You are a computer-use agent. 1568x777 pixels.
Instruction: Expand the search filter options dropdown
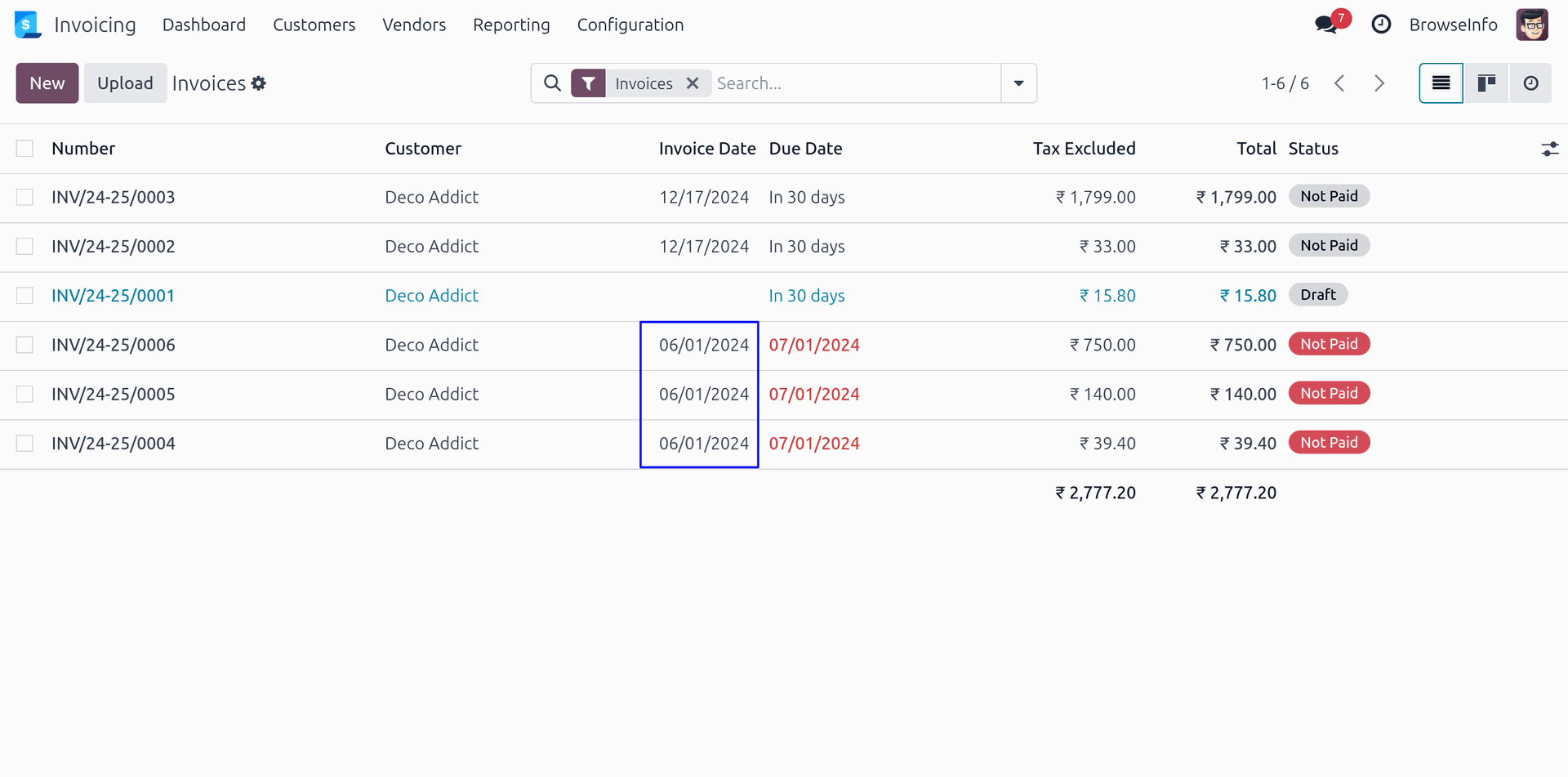click(1018, 83)
